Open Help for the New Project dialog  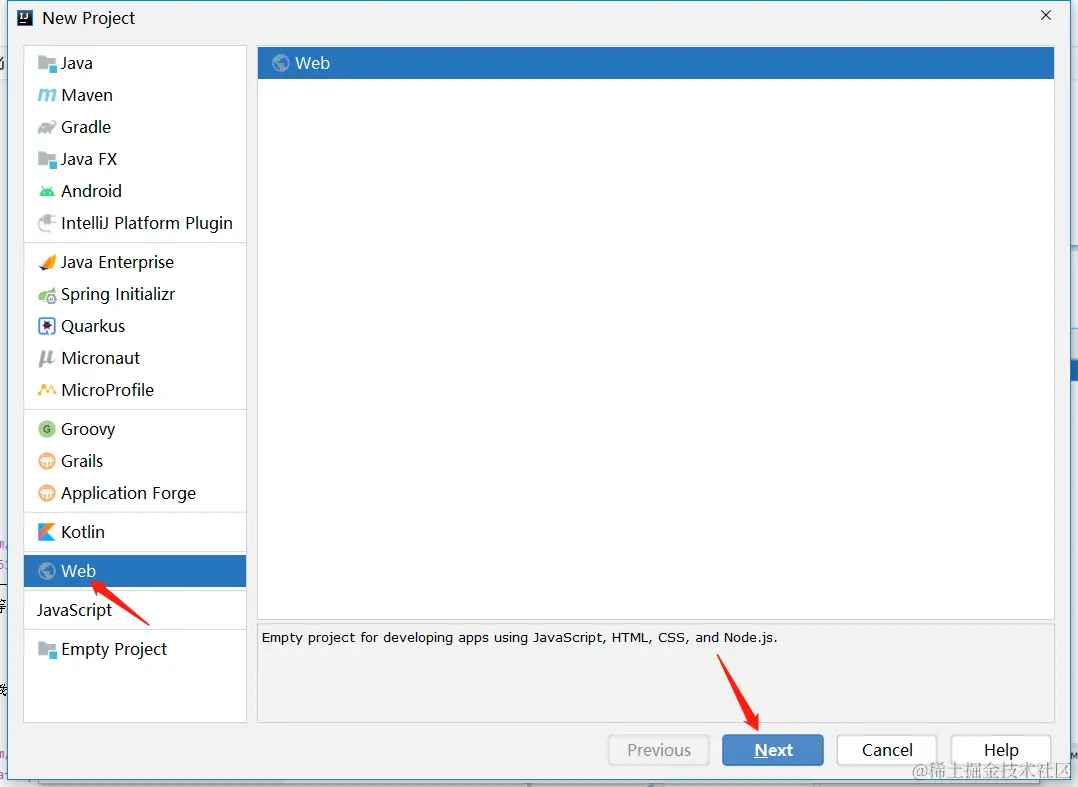(1001, 750)
